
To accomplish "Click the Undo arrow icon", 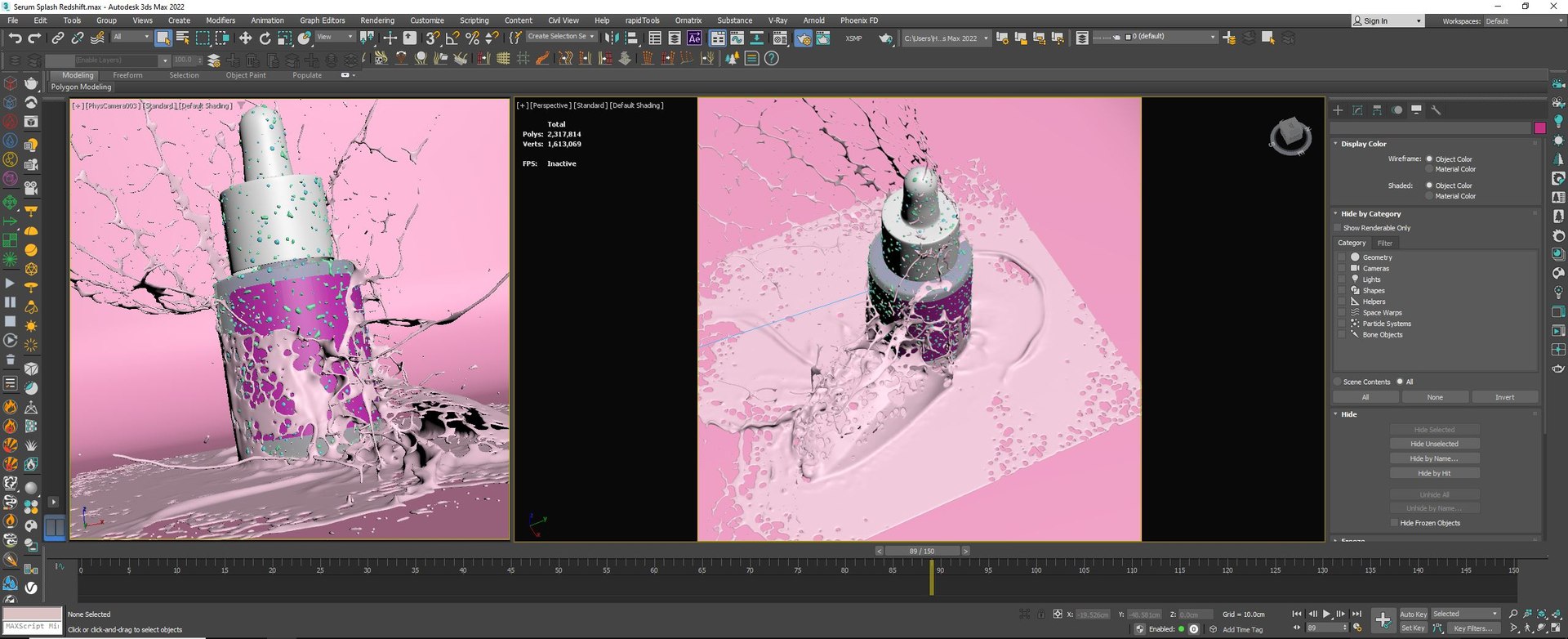I will click(x=16, y=38).
